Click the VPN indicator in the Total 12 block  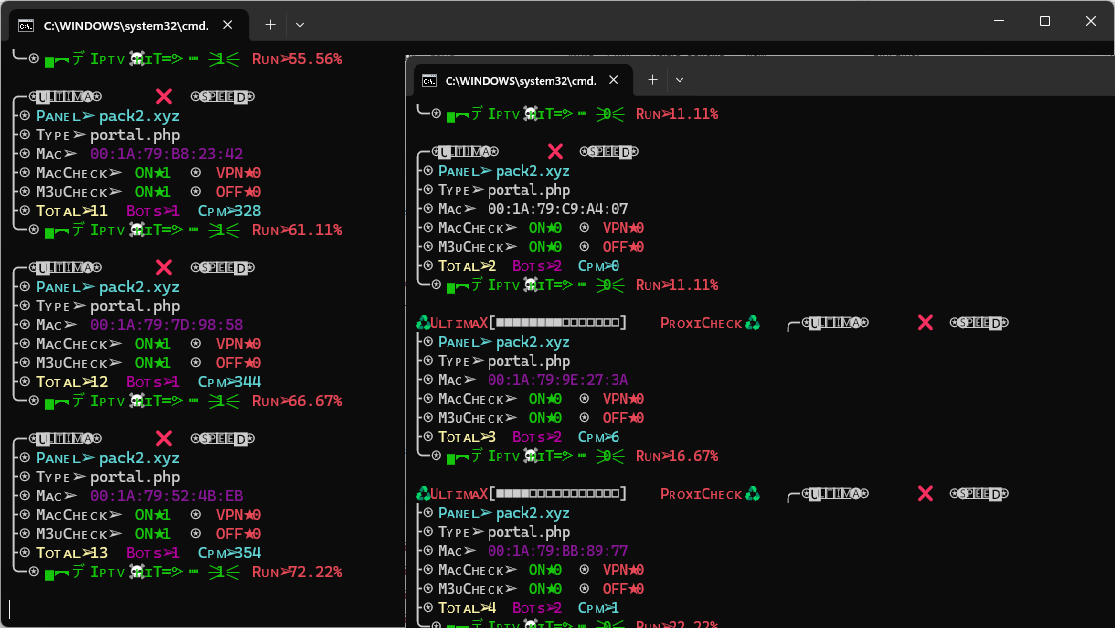pyautogui.click(x=238, y=344)
